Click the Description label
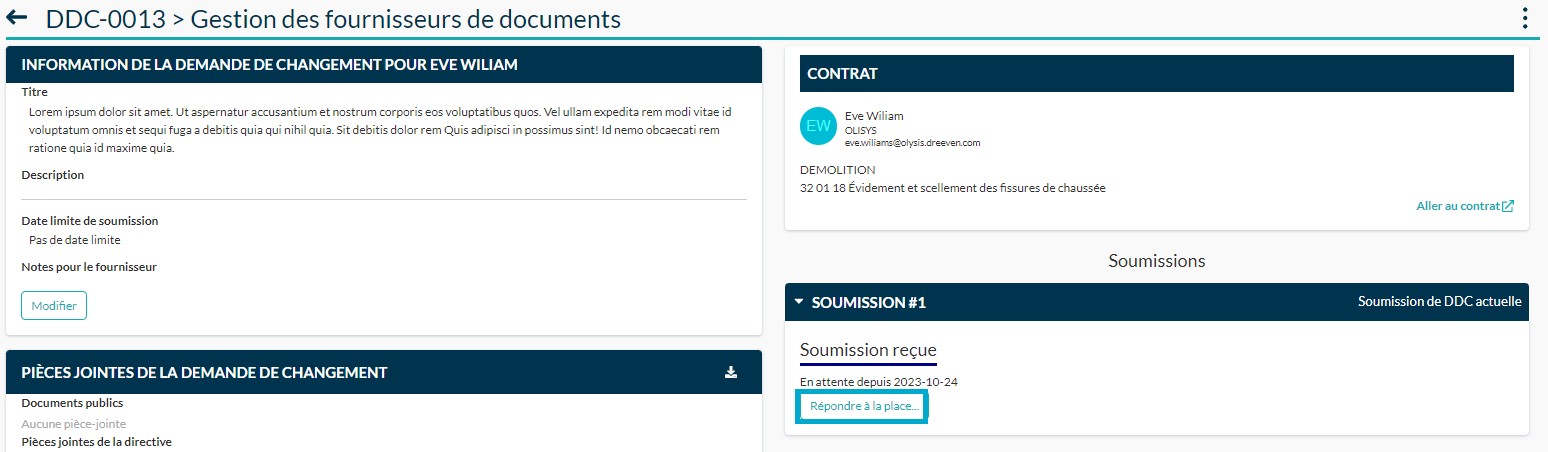Screen dimensions: 1548x452 [x=53, y=175]
